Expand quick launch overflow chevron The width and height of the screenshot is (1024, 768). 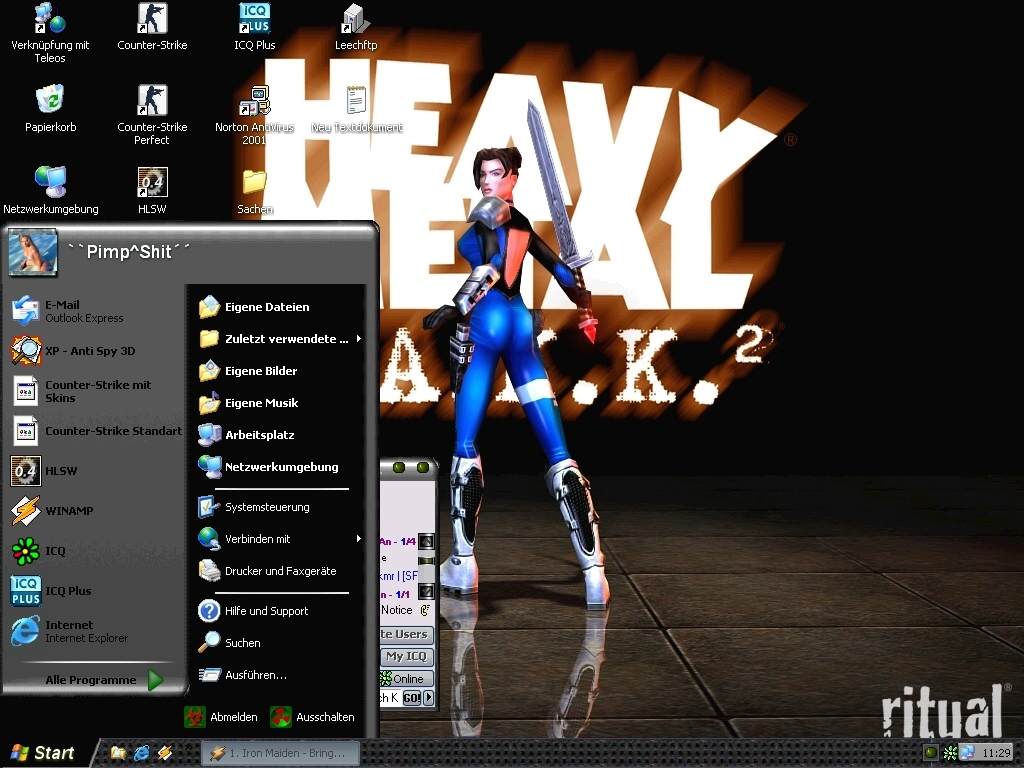click(189, 747)
